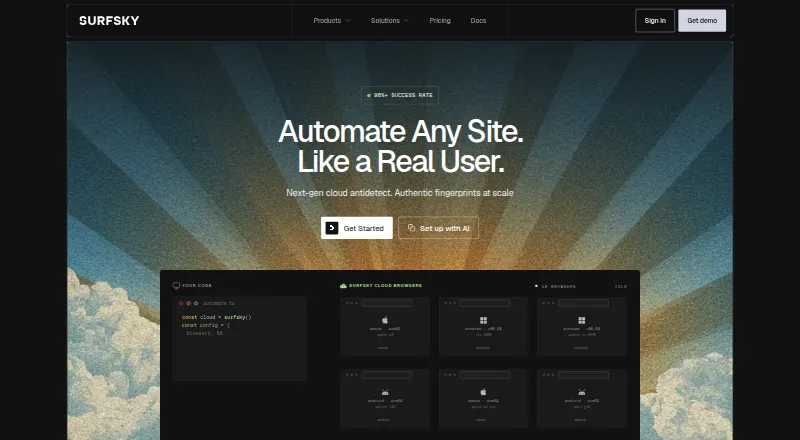Click Set up with AI button
This screenshot has width=800, height=440.
(x=438, y=228)
